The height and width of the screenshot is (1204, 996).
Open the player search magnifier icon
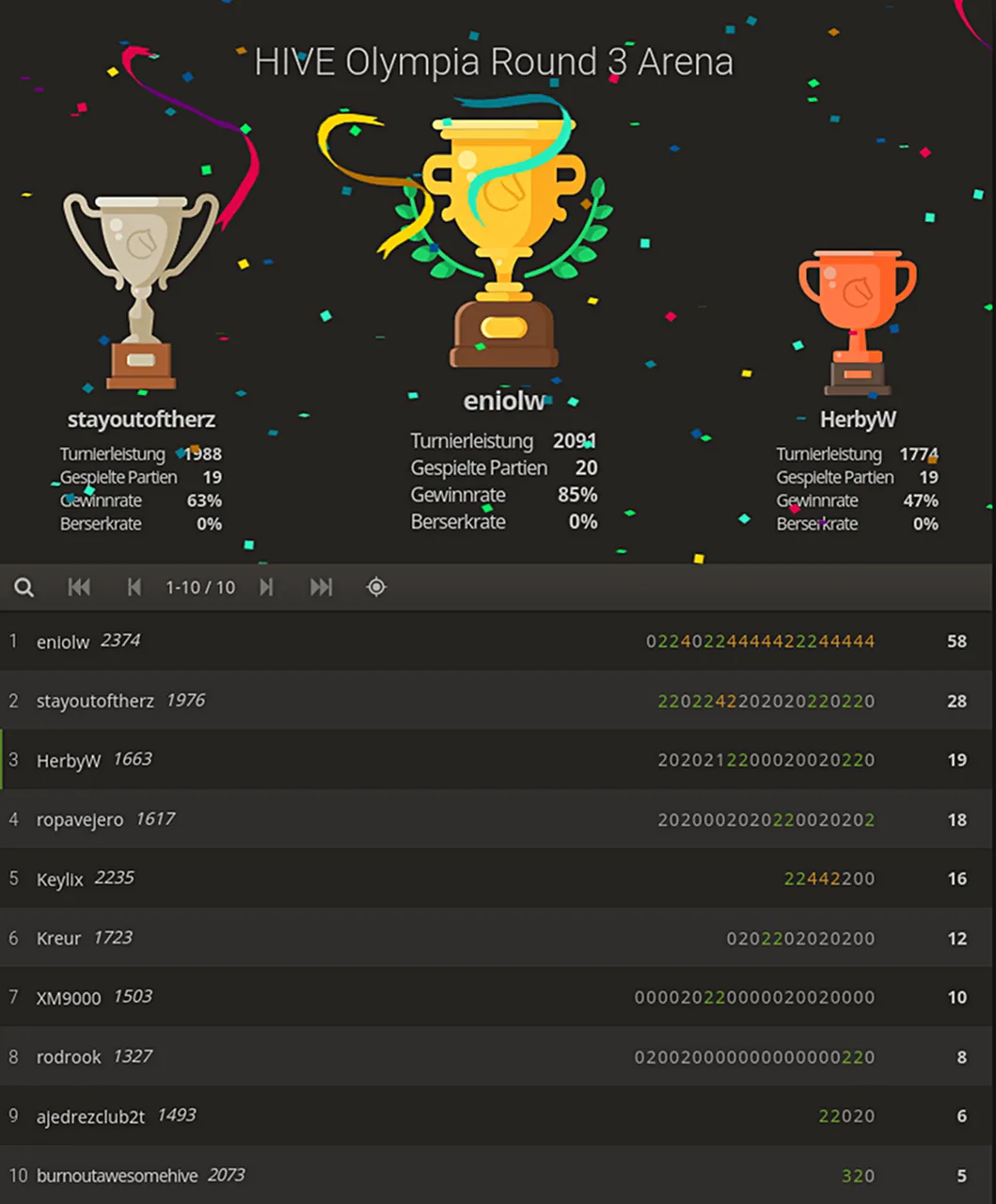click(24, 587)
